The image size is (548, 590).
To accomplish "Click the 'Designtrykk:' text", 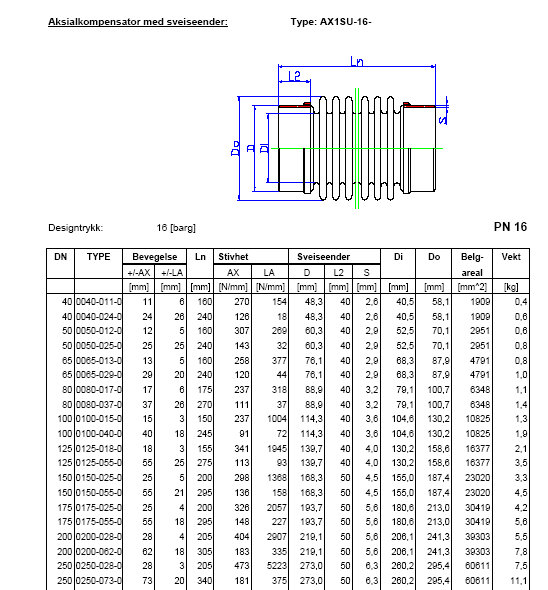I will pos(75,228).
